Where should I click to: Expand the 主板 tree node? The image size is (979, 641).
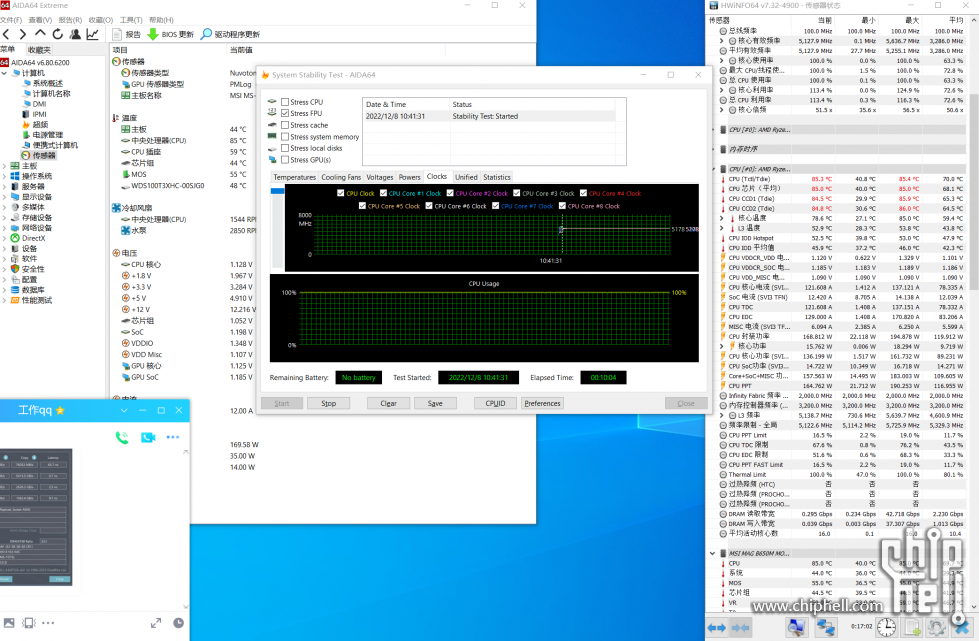(4, 166)
